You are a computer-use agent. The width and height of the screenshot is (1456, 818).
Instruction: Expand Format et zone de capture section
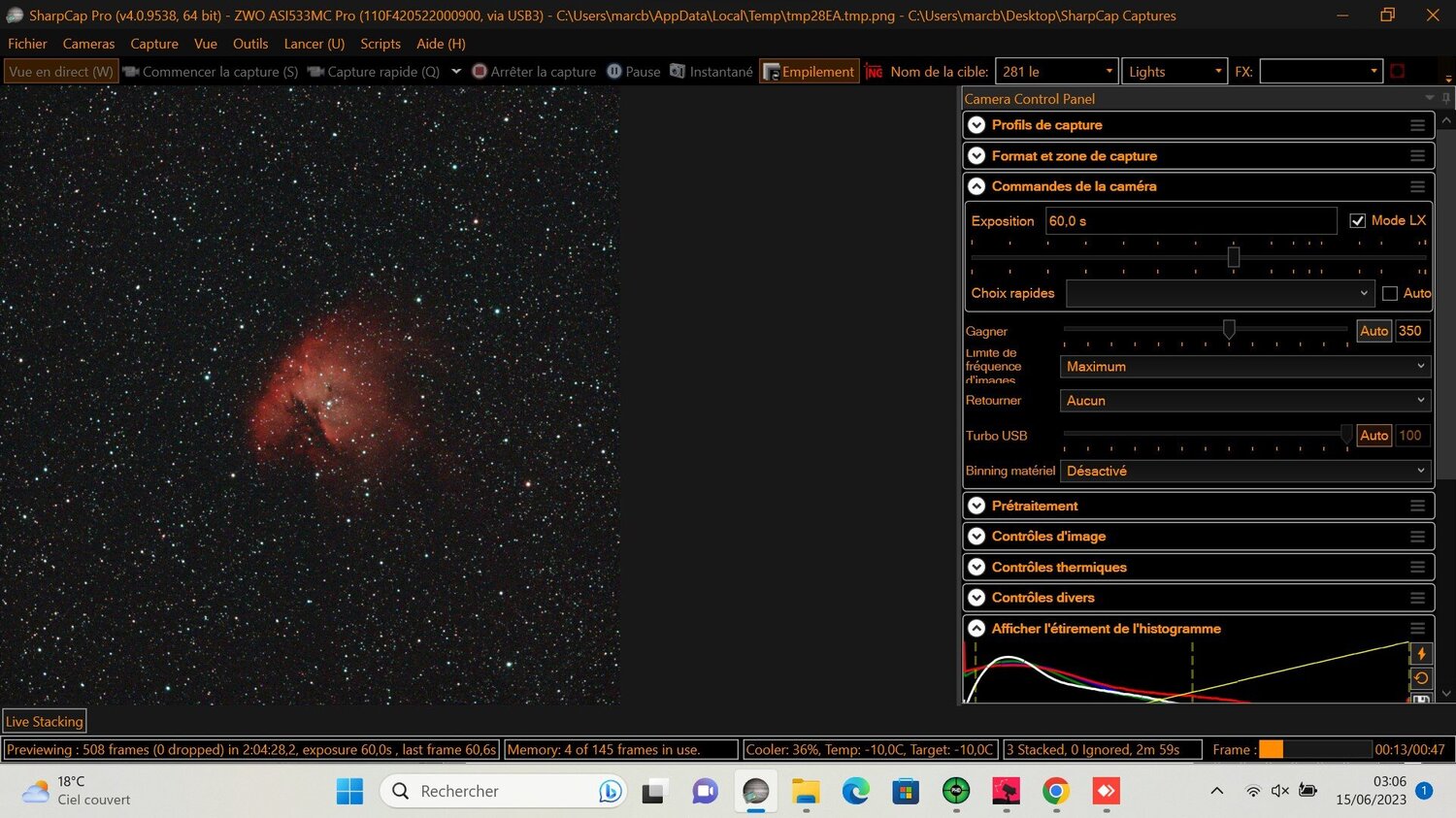[x=976, y=155]
